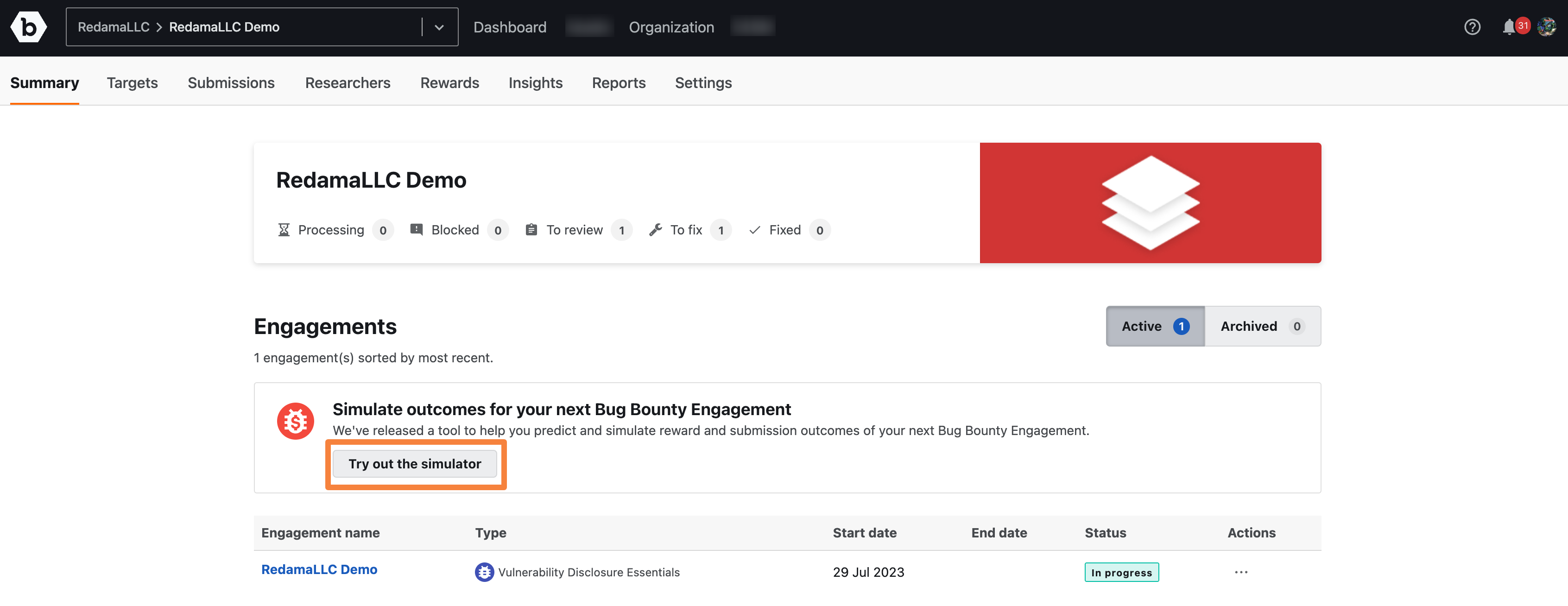This screenshot has height=606, width=1568.
Task: Click the Bugcrowd hexagon logo
Action: pyautogui.click(x=28, y=27)
